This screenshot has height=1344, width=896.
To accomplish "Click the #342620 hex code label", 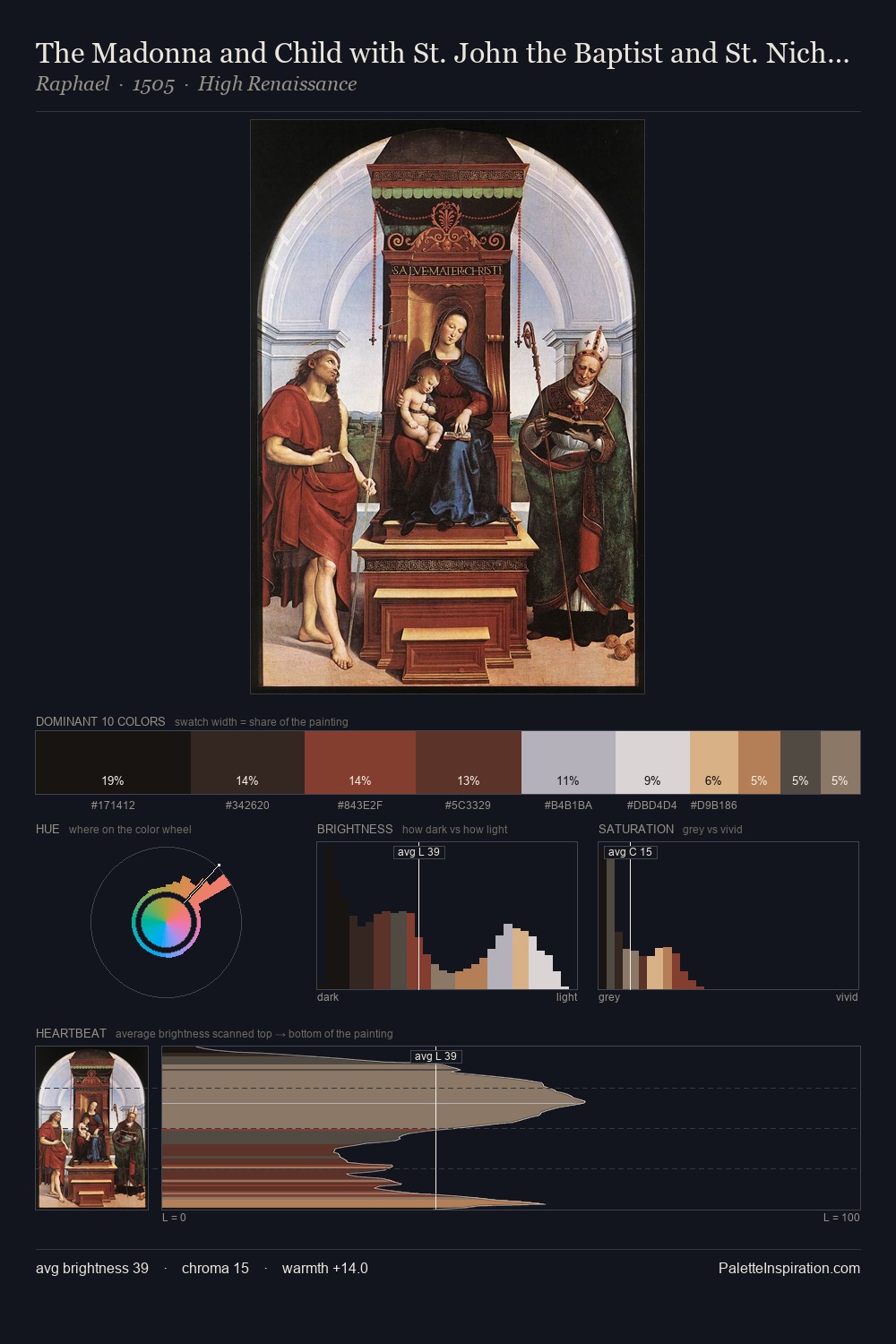I will click(247, 806).
